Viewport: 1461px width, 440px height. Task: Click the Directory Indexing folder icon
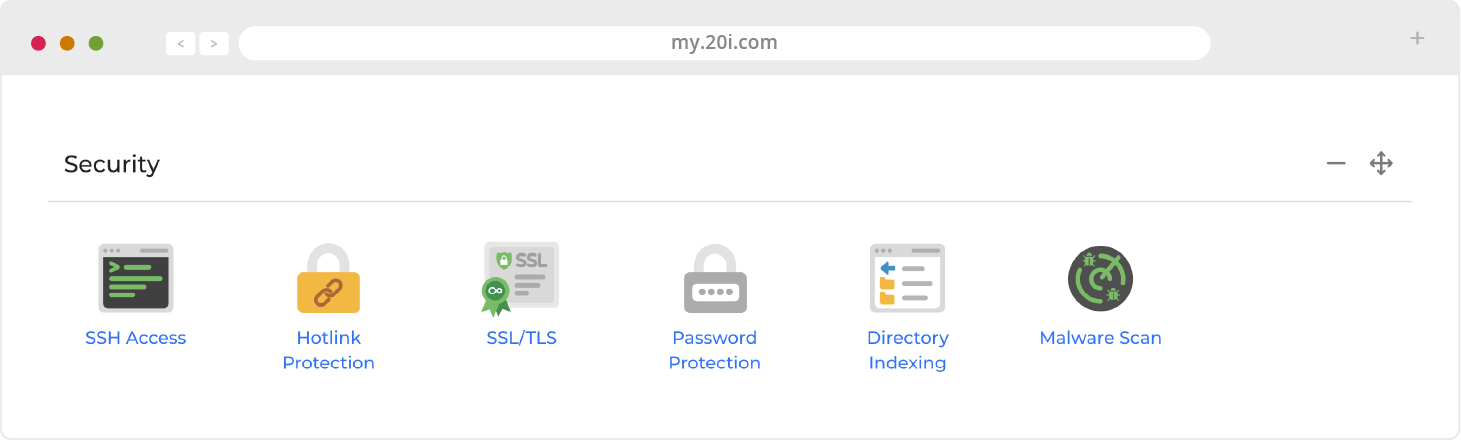[x=907, y=278]
